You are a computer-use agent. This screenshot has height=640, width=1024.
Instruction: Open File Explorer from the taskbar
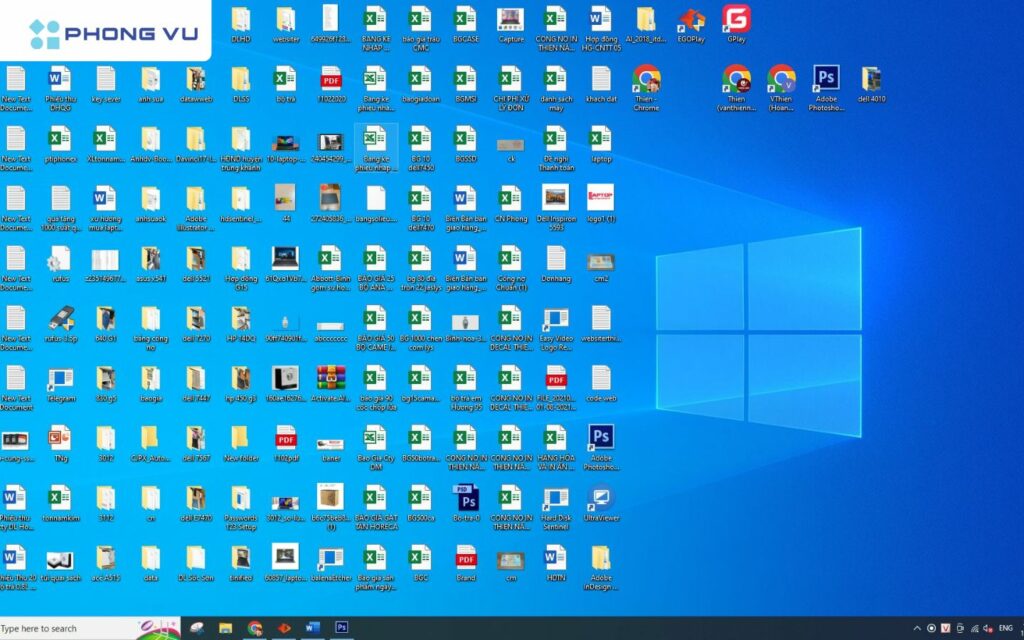pyautogui.click(x=226, y=628)
